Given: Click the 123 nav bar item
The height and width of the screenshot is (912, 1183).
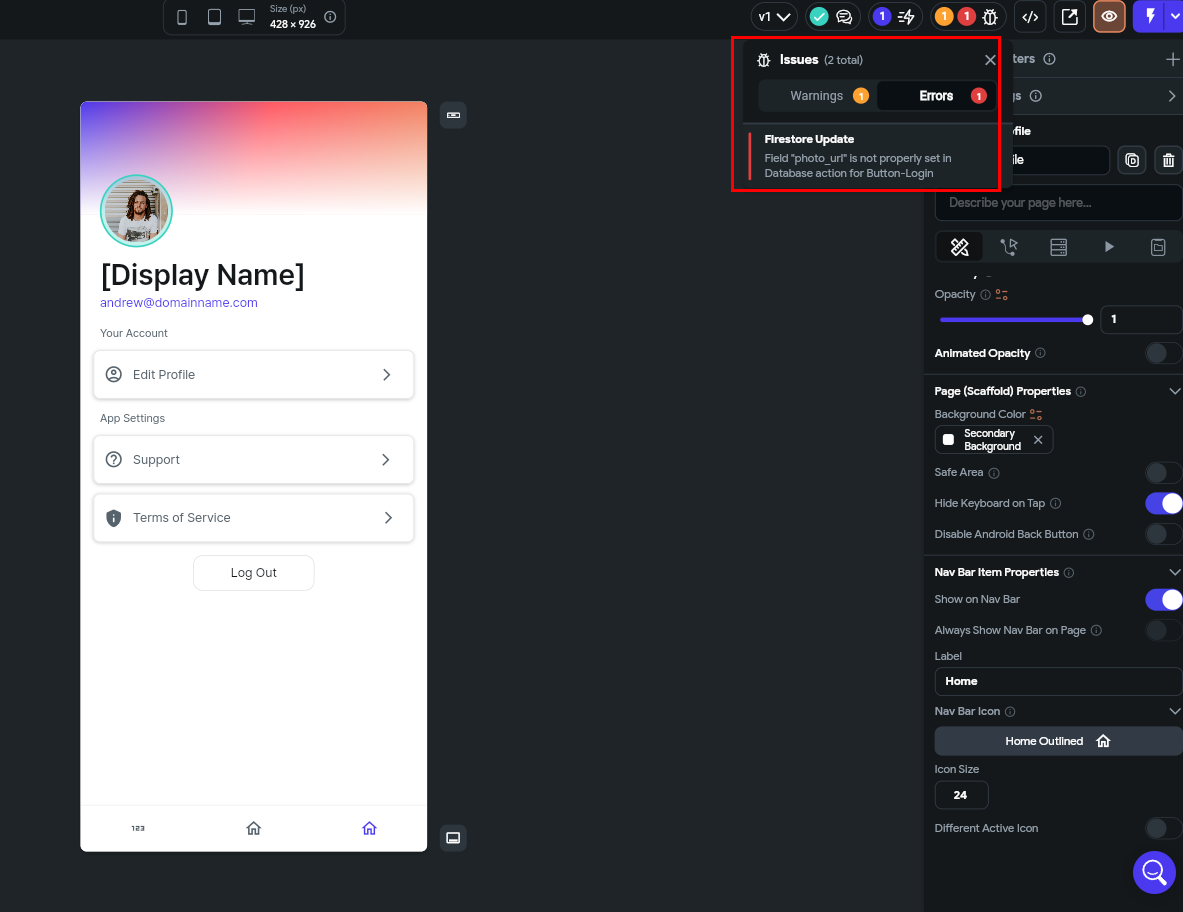Looking at the screenshot, I should coord(138,828).
